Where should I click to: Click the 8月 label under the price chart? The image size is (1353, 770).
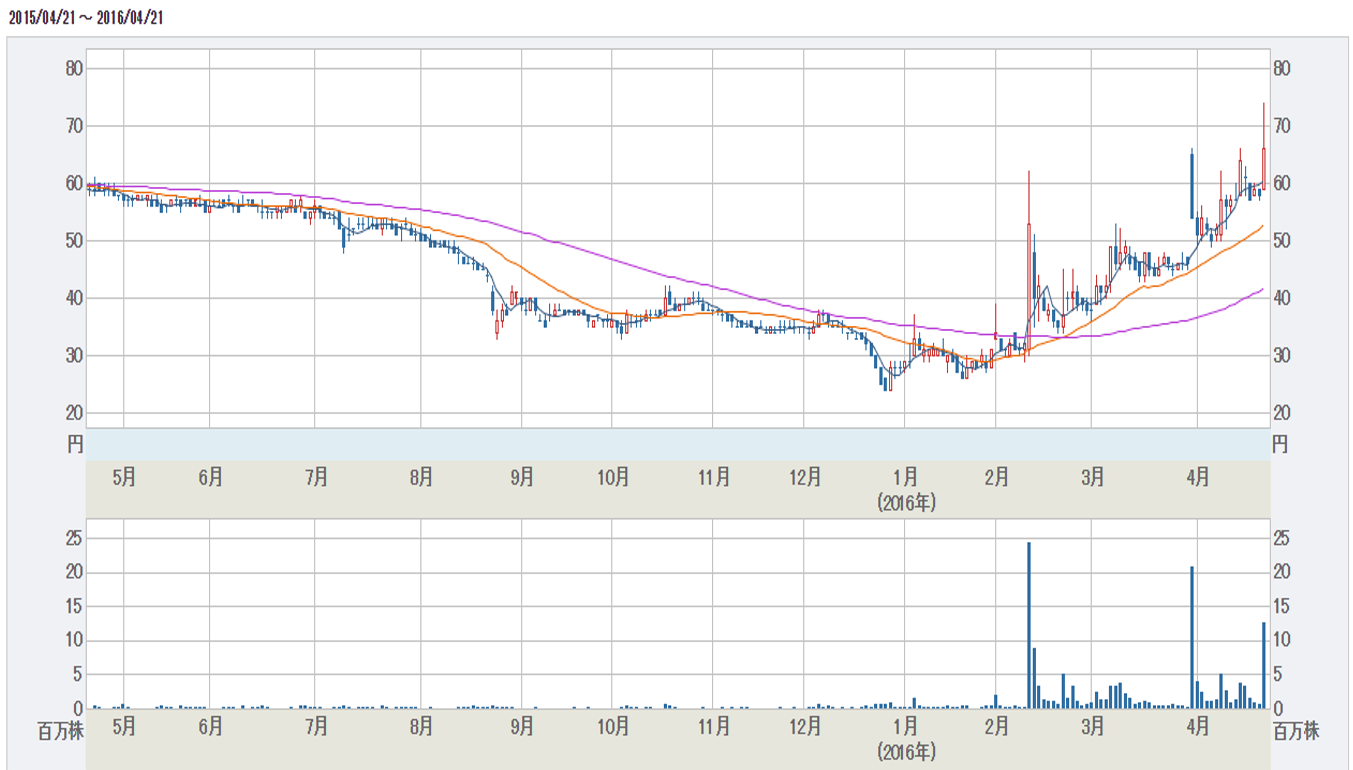(x=421, y=477)
